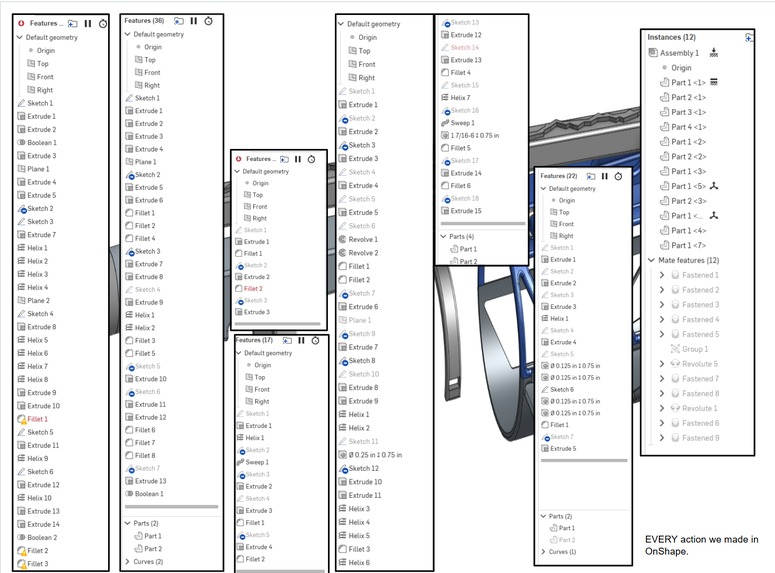Collapse the Parts (4) section

click(443, 236)
